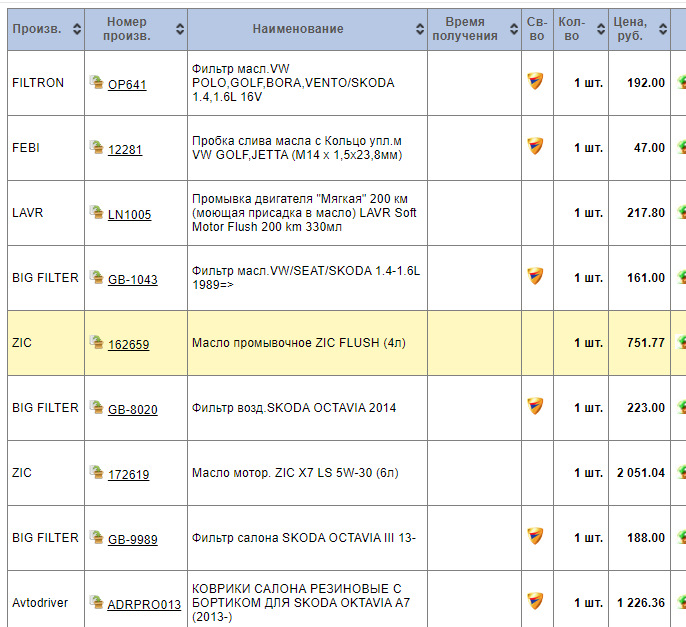Click the price 188.00 cell

(x=639, y=538)
